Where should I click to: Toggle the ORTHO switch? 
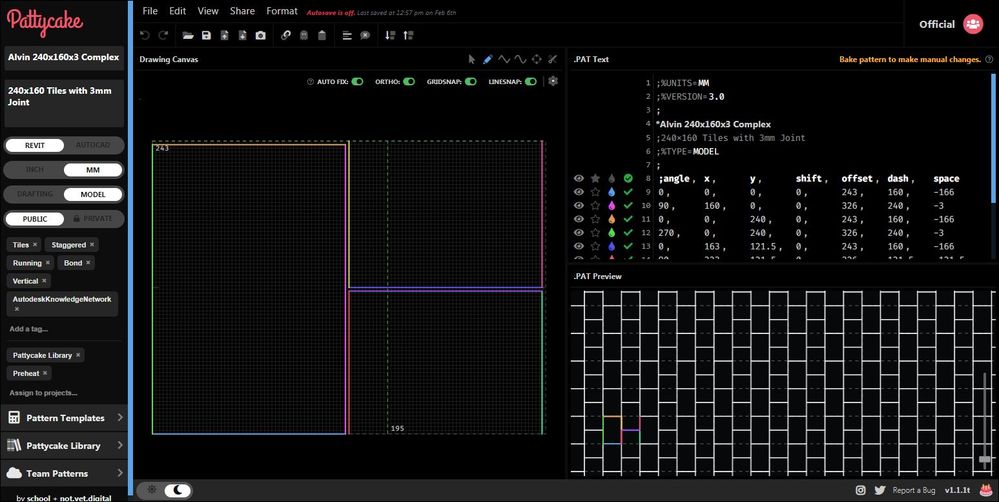coord(408,81)
